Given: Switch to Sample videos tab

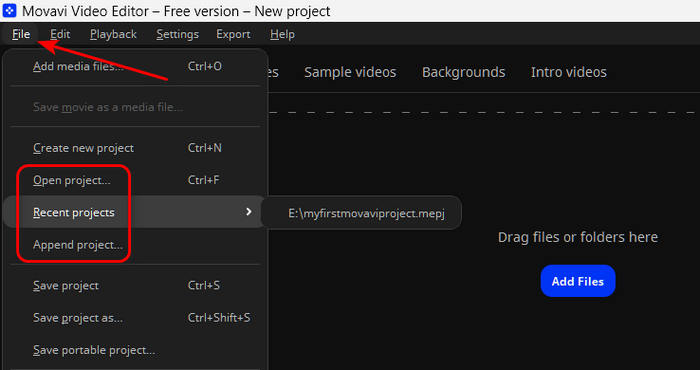Looking at the screenshot, I should point(350,72).
